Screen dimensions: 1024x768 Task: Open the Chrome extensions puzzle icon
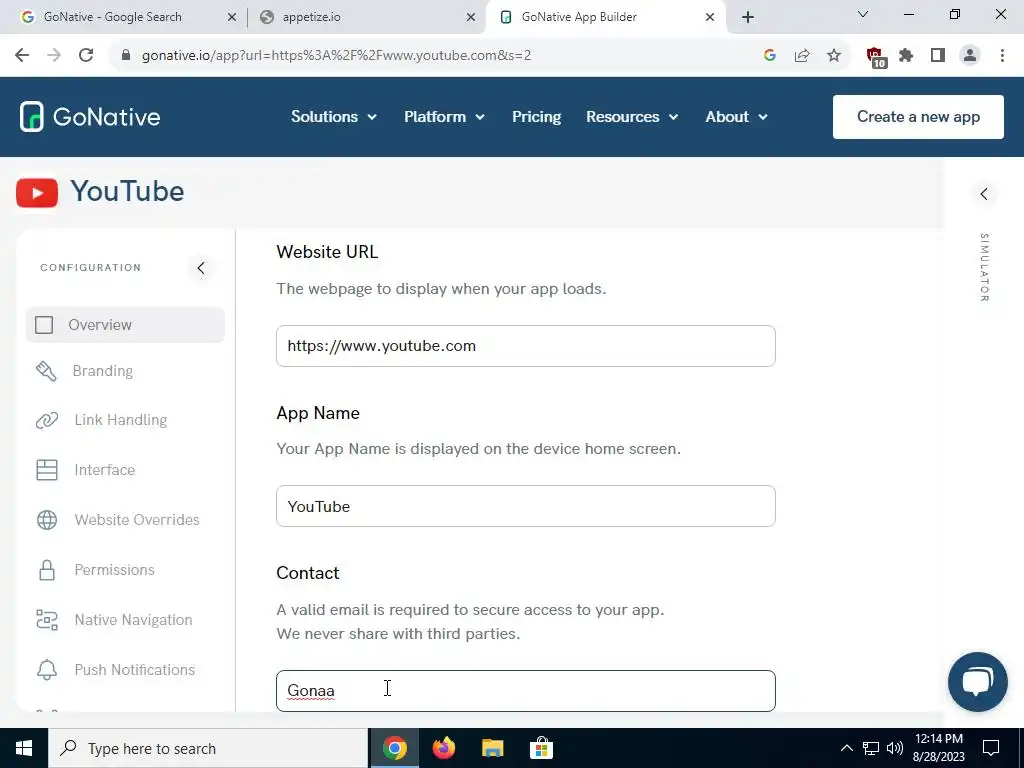(x=906, y=56)
